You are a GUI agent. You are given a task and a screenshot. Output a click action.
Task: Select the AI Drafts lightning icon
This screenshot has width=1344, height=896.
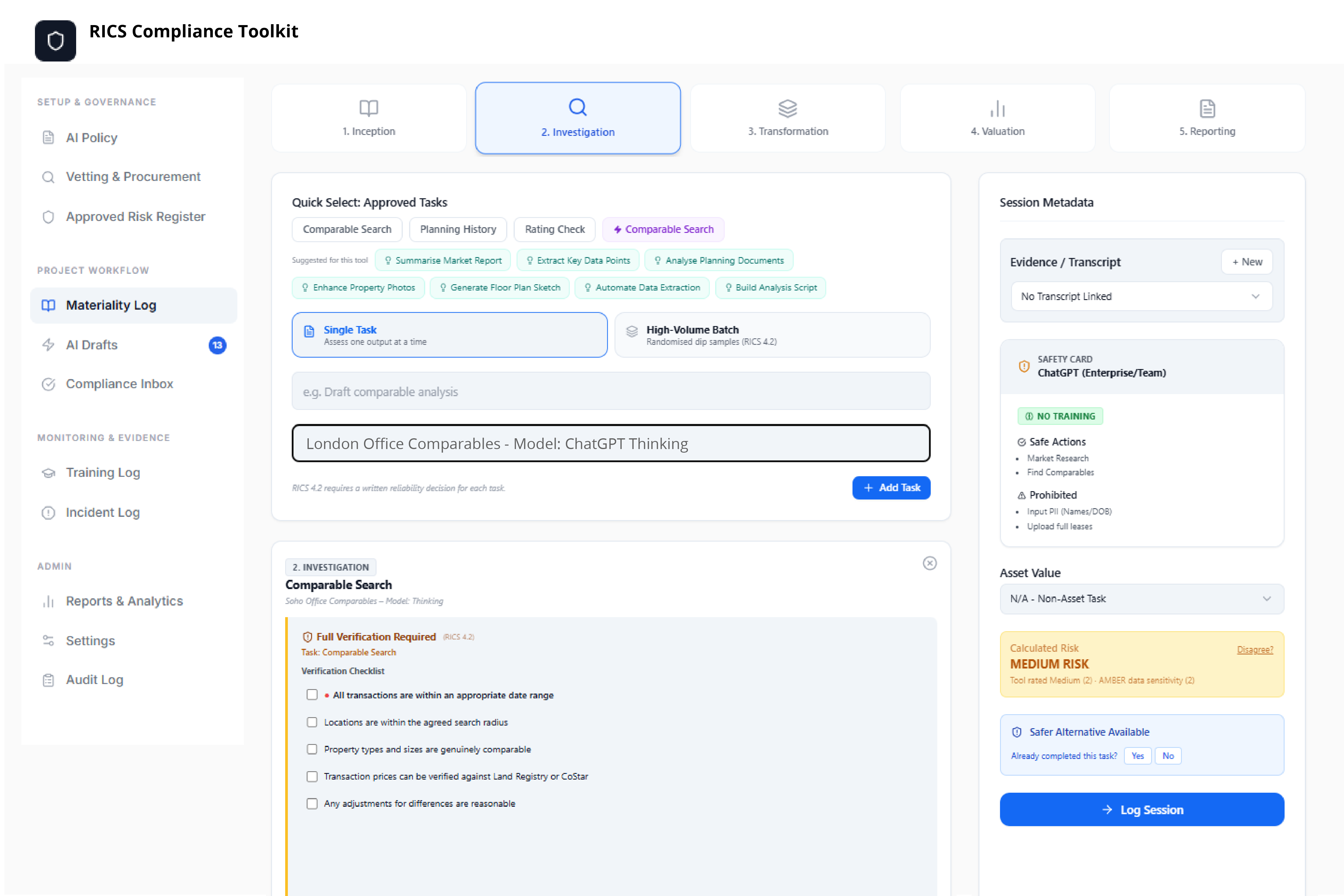pyautogui.click(x=49, y=345)
